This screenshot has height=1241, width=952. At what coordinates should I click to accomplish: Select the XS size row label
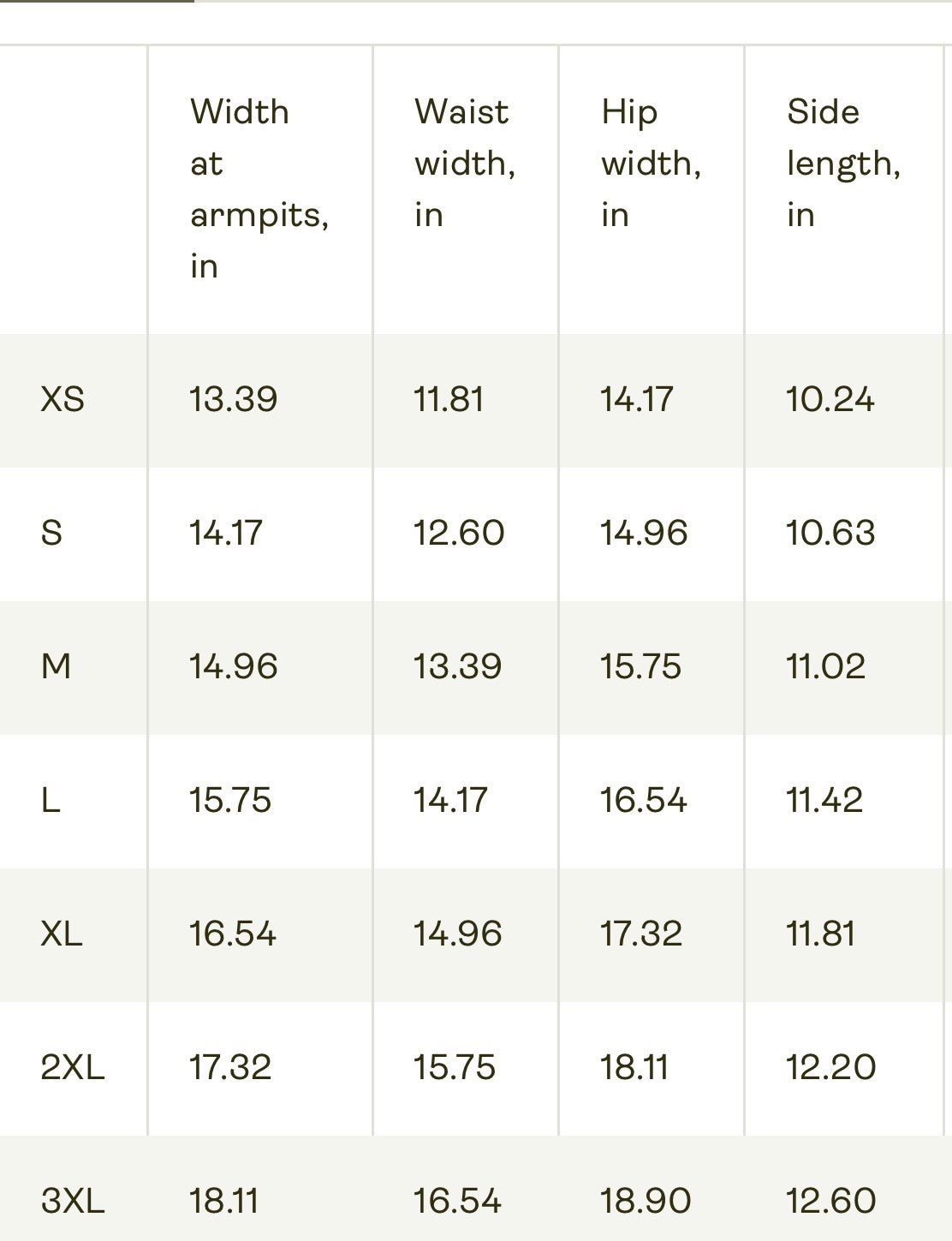click(62, 400)
